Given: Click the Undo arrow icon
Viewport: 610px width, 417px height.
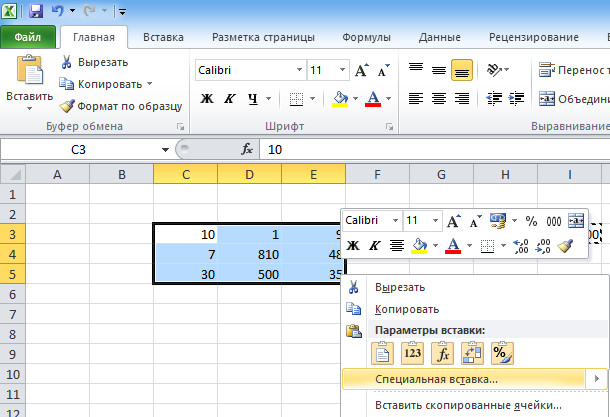Looking at the screenshot, I should [58, 11].
